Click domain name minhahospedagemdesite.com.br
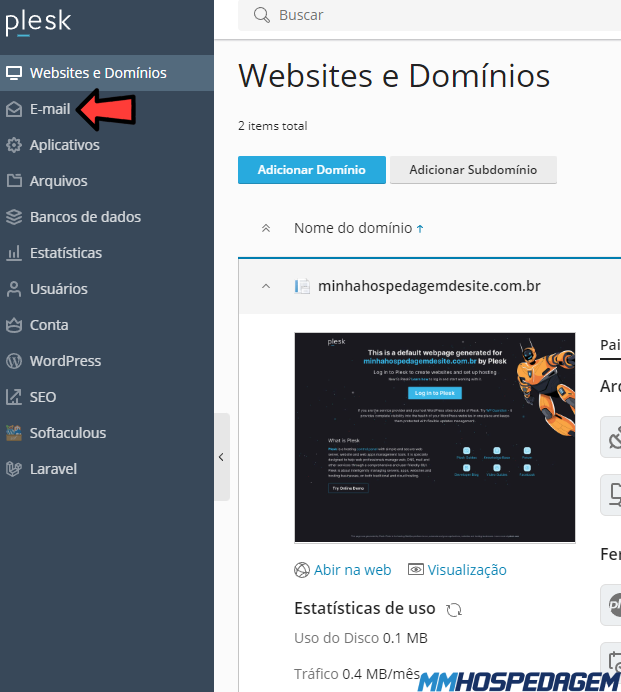 point(429,286)
